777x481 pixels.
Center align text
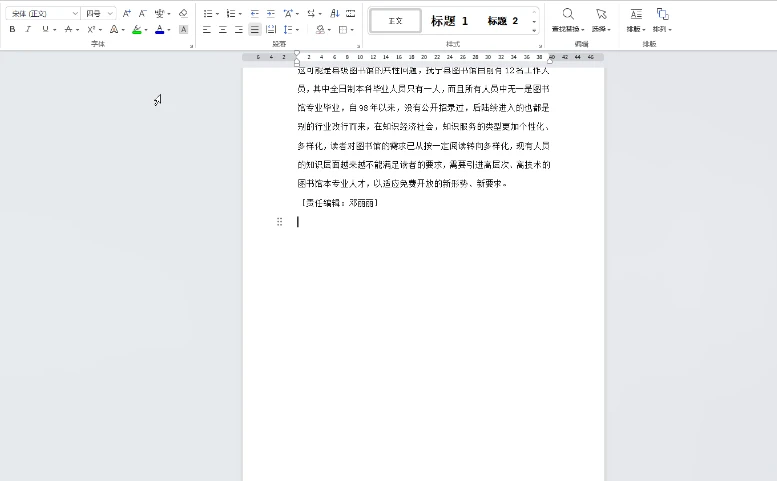point(223,30)
